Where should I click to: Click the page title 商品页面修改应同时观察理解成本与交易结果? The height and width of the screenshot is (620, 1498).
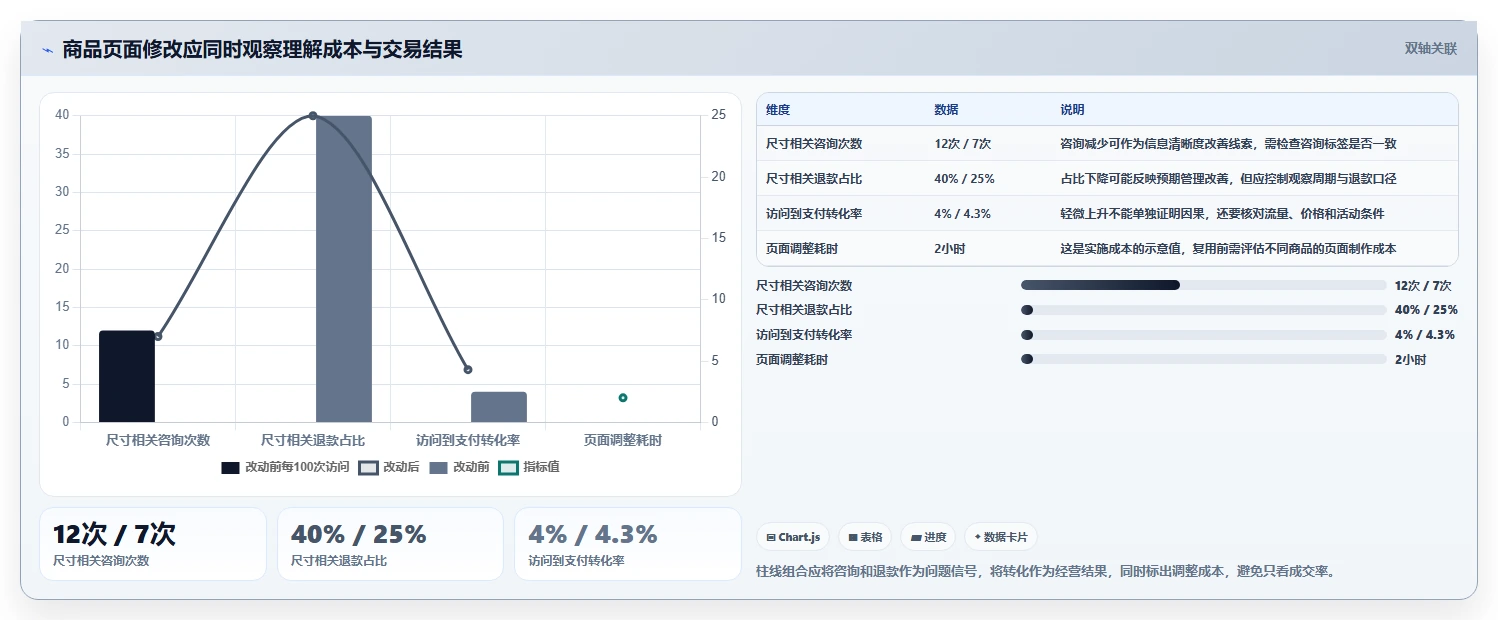(x=262, y=50)
